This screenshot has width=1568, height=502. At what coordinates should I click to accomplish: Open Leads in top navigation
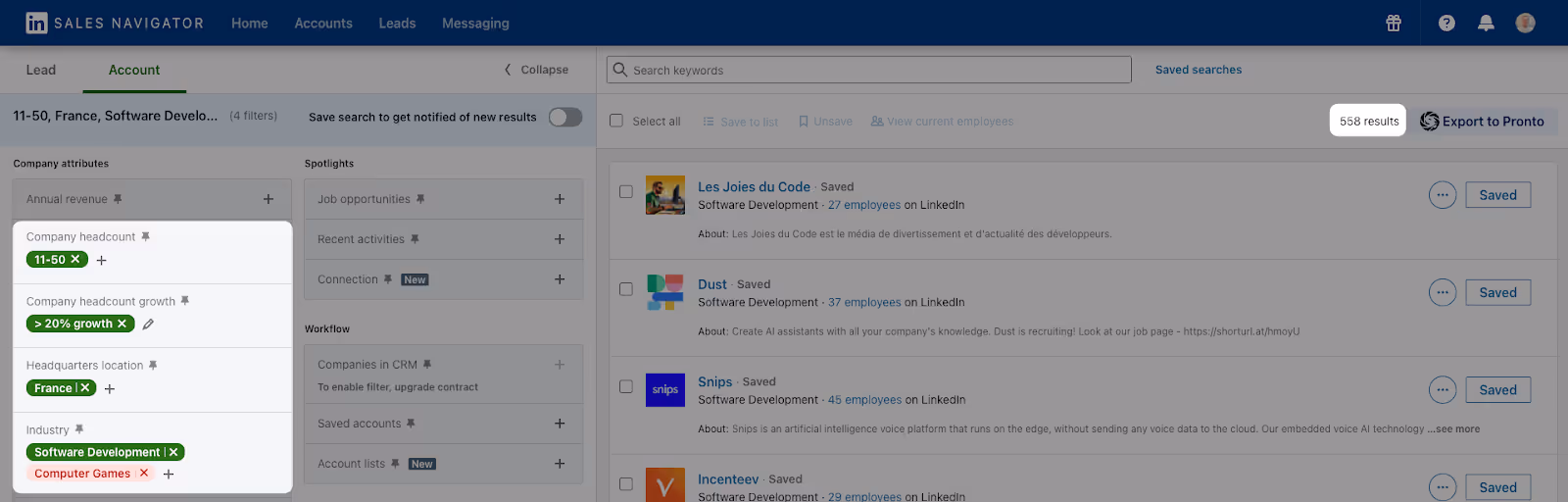coord(397,24)
